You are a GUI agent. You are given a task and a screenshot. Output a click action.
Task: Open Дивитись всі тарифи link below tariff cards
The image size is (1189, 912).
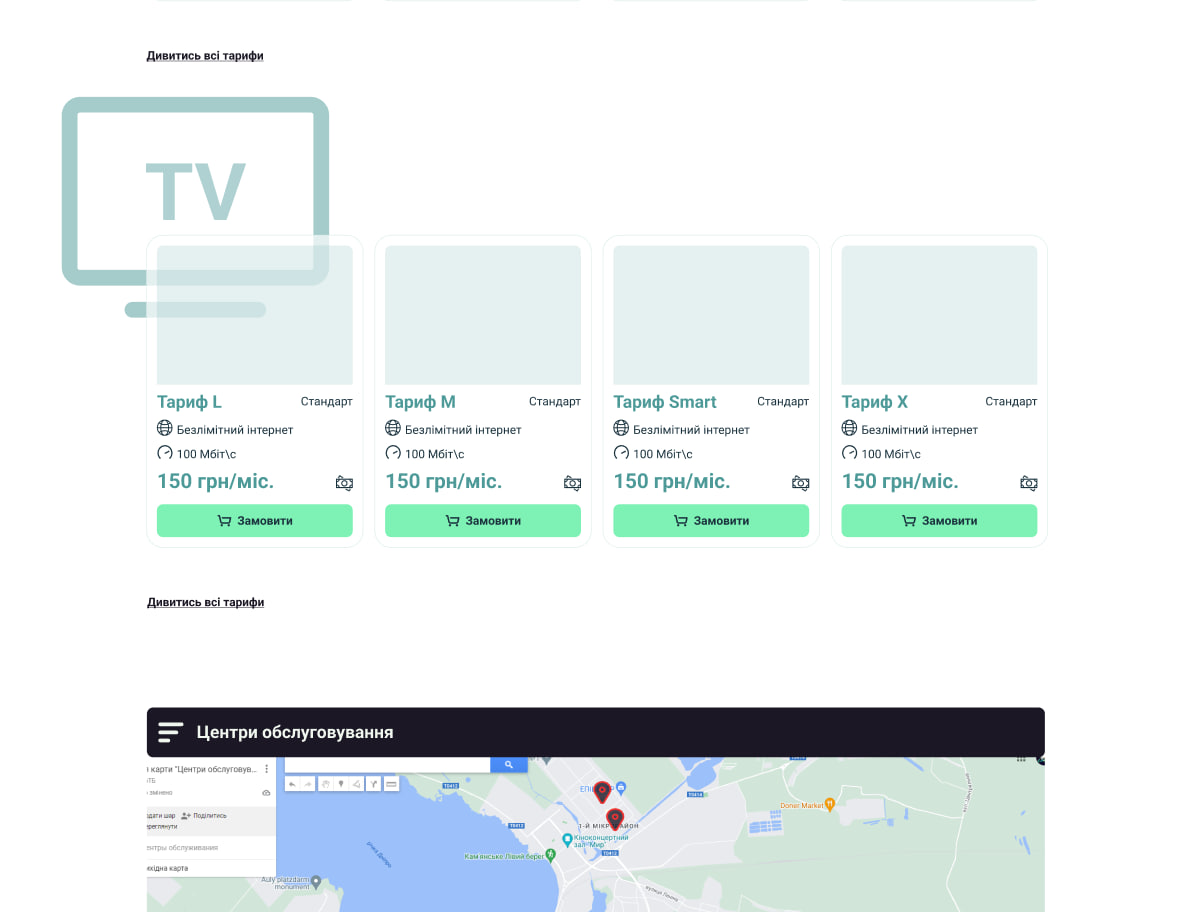(x=205, y=602)
